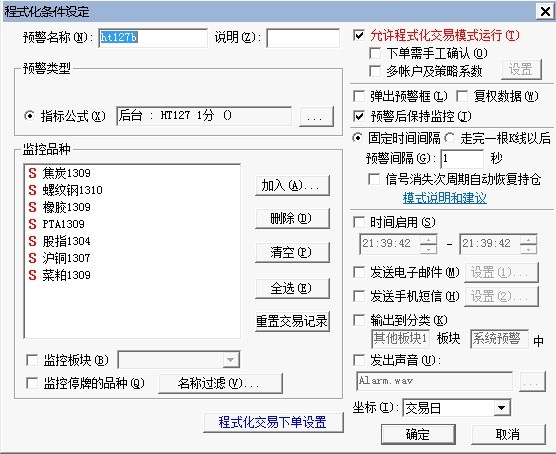Click the S icon beside 橡胶1309
Screen dimensions: 556x454
tap(32, 207)
